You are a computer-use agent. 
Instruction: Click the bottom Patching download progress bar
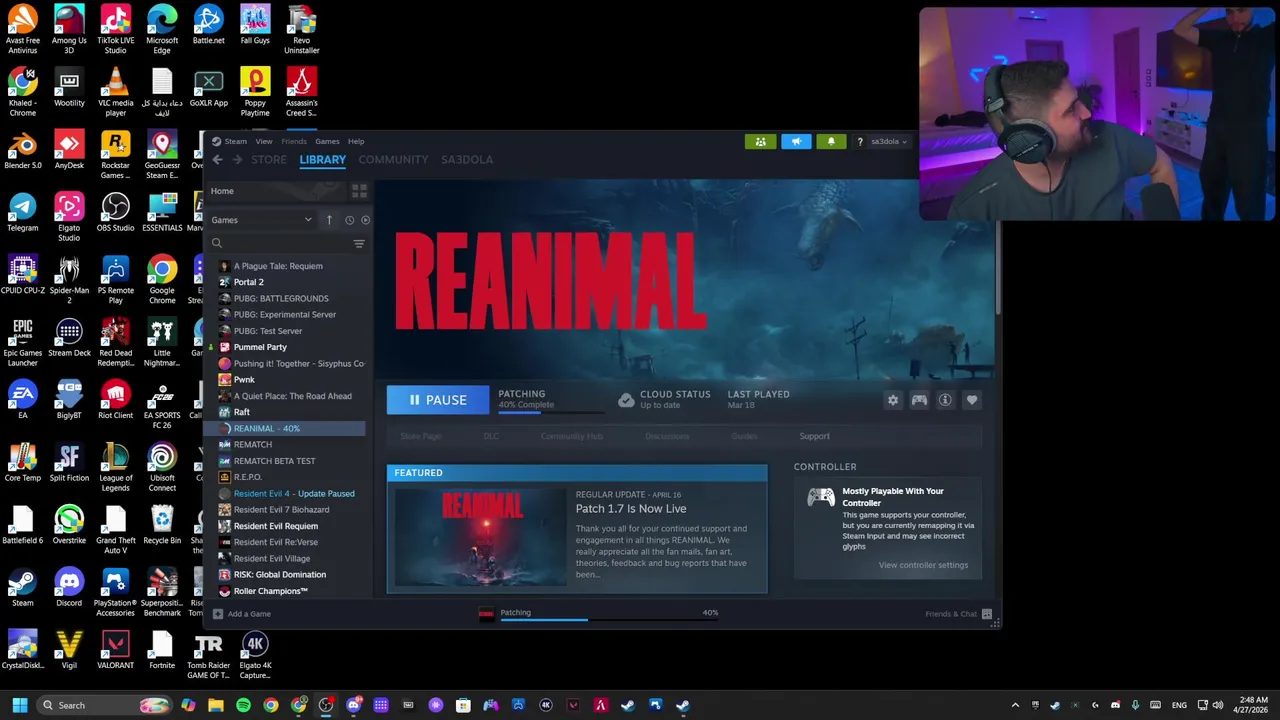[608, 620]
